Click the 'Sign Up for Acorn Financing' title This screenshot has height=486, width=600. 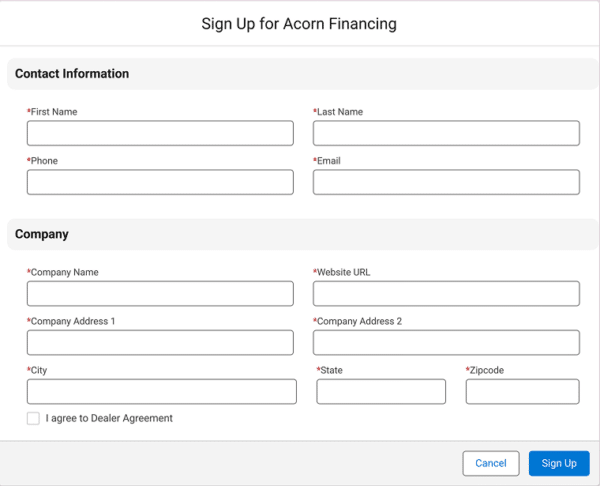(299, 24)
